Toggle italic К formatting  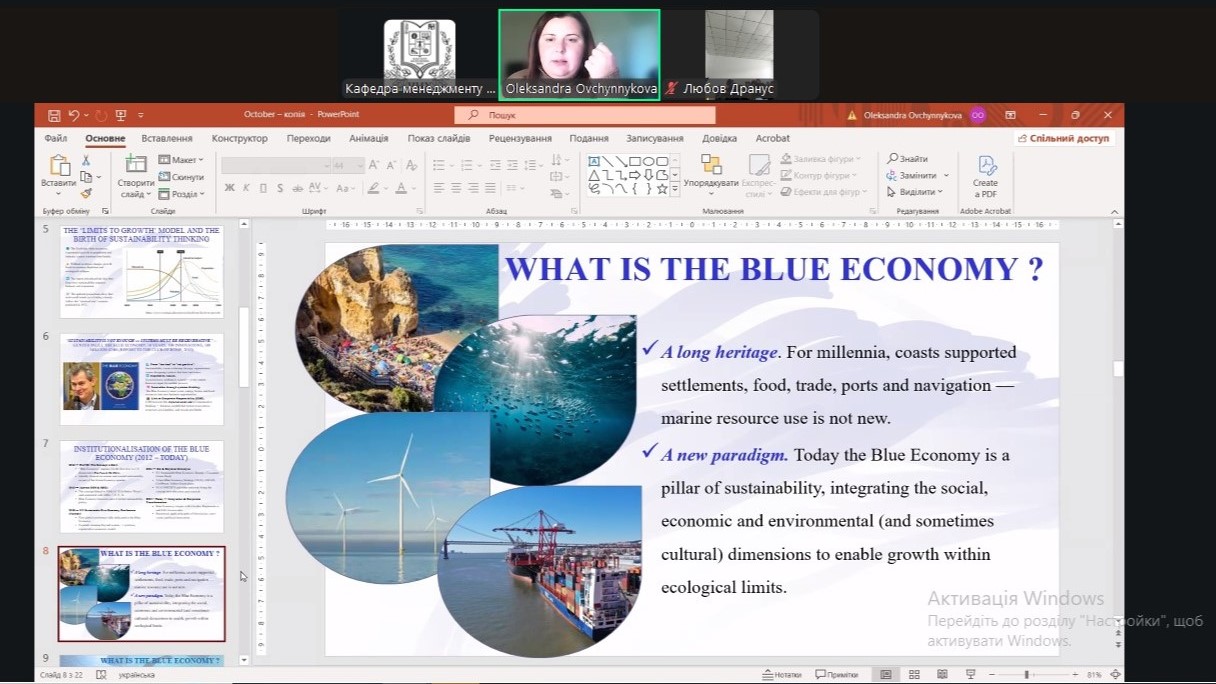coord(247,188)
